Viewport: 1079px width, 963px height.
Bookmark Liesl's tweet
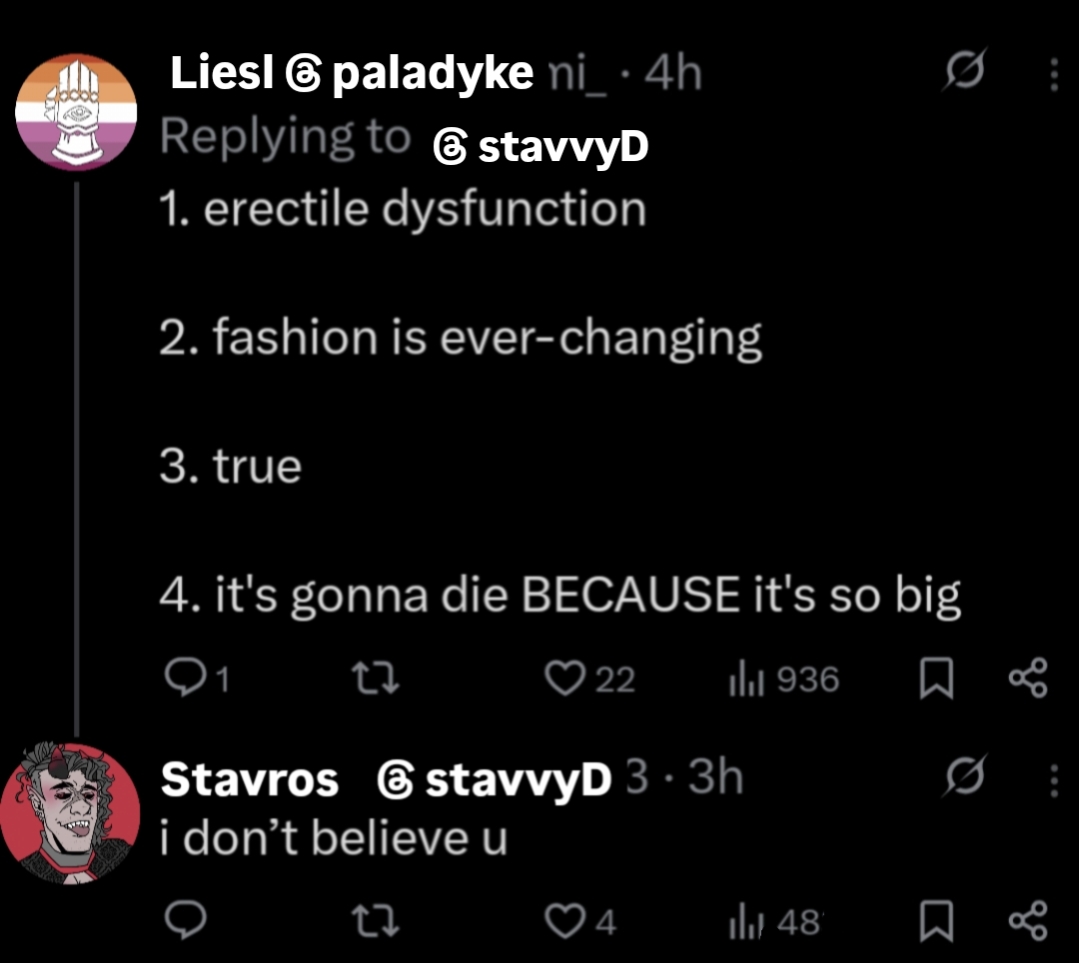pos(936,680)
